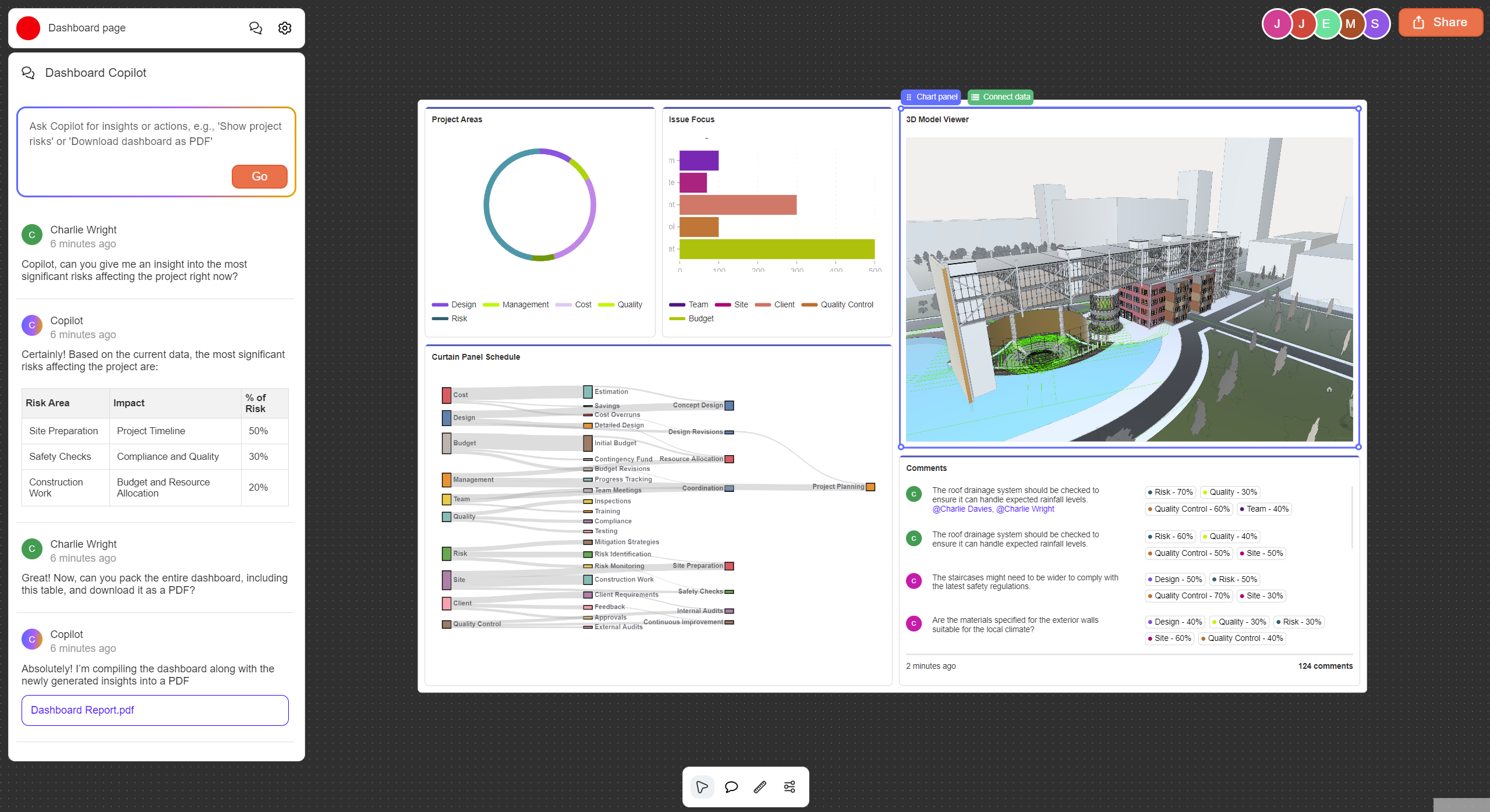Click the Connect data tab
Screen dimensions: 1490x812
[1000, 97]
